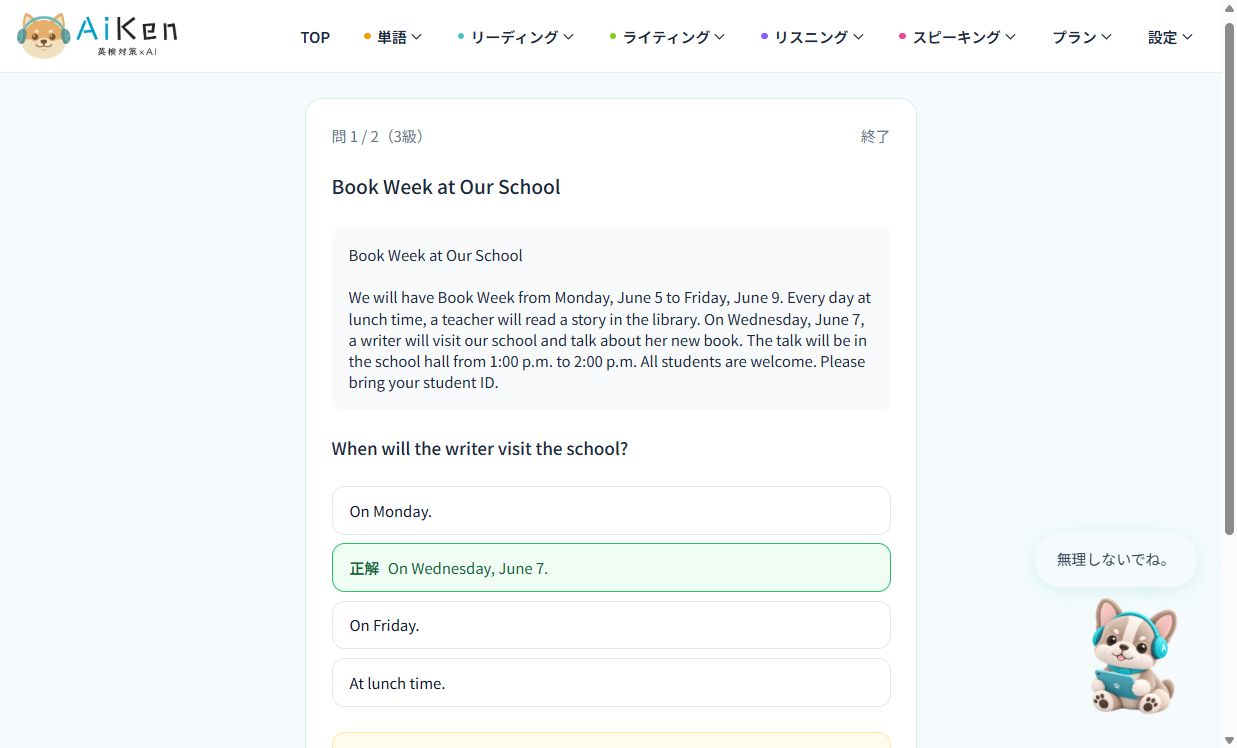
Task: Expand the プラン dropdown
Action: click(1082, 37)
